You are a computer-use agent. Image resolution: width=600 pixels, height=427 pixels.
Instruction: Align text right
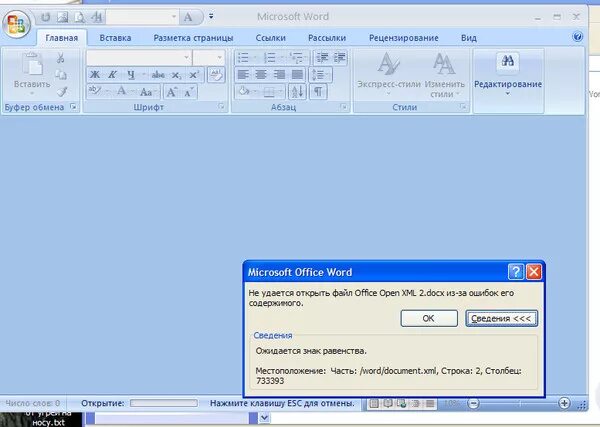279,75
